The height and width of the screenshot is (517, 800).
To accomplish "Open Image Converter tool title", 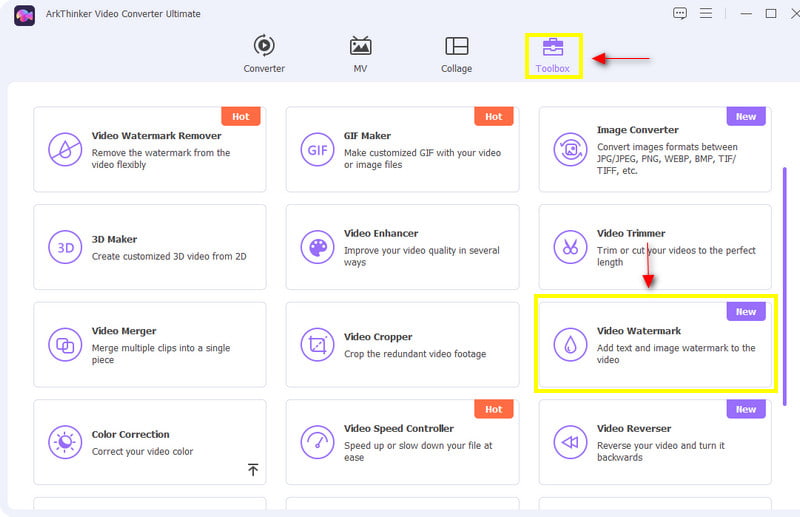I will tap(637, 130).
